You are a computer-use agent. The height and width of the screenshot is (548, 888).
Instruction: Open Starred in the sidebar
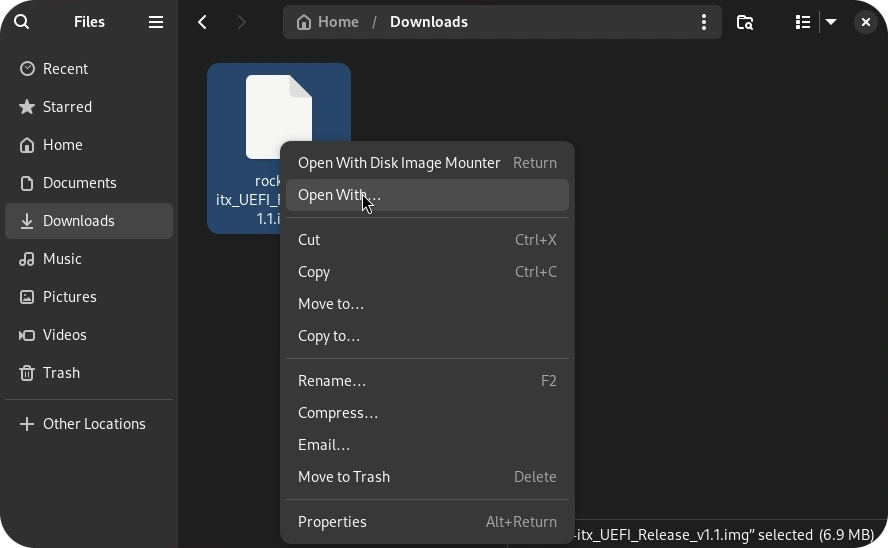coord(89,107)
